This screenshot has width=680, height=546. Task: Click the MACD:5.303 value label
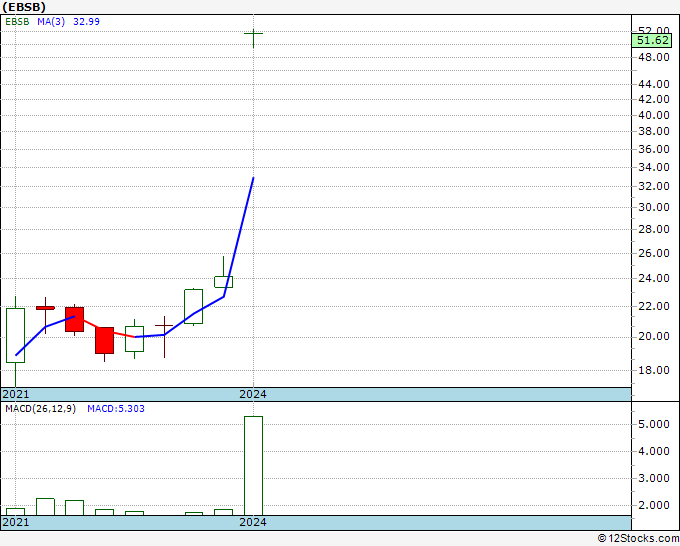point(116,409)
